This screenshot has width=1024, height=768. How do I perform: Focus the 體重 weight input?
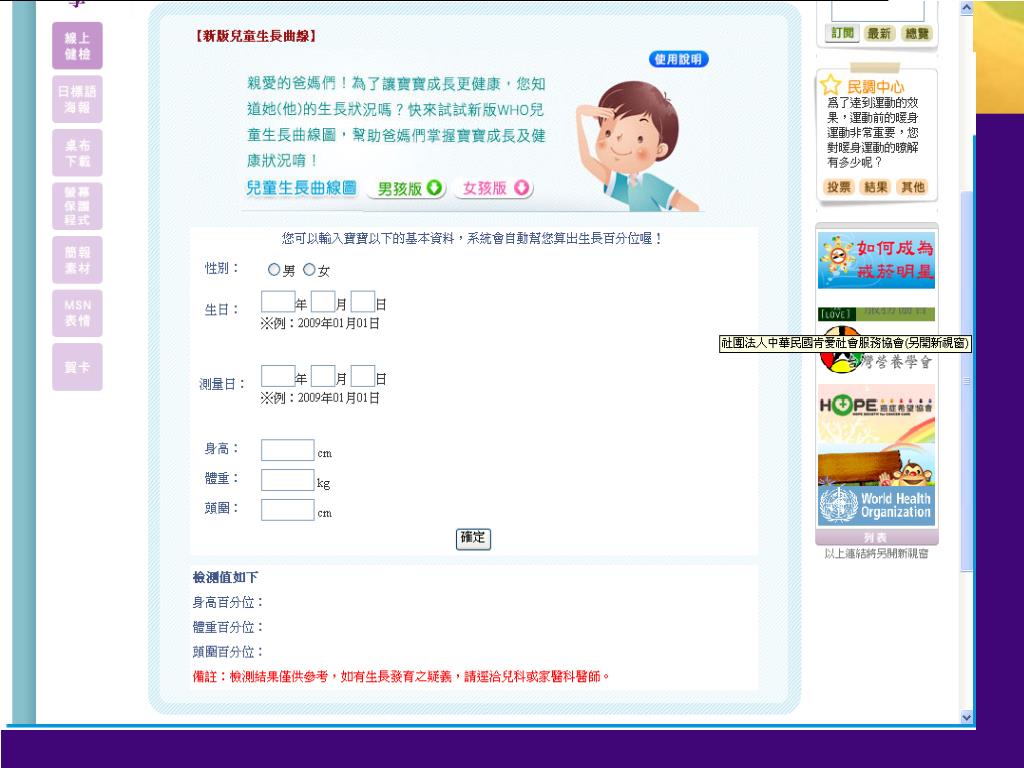click(x=288, y=480)
